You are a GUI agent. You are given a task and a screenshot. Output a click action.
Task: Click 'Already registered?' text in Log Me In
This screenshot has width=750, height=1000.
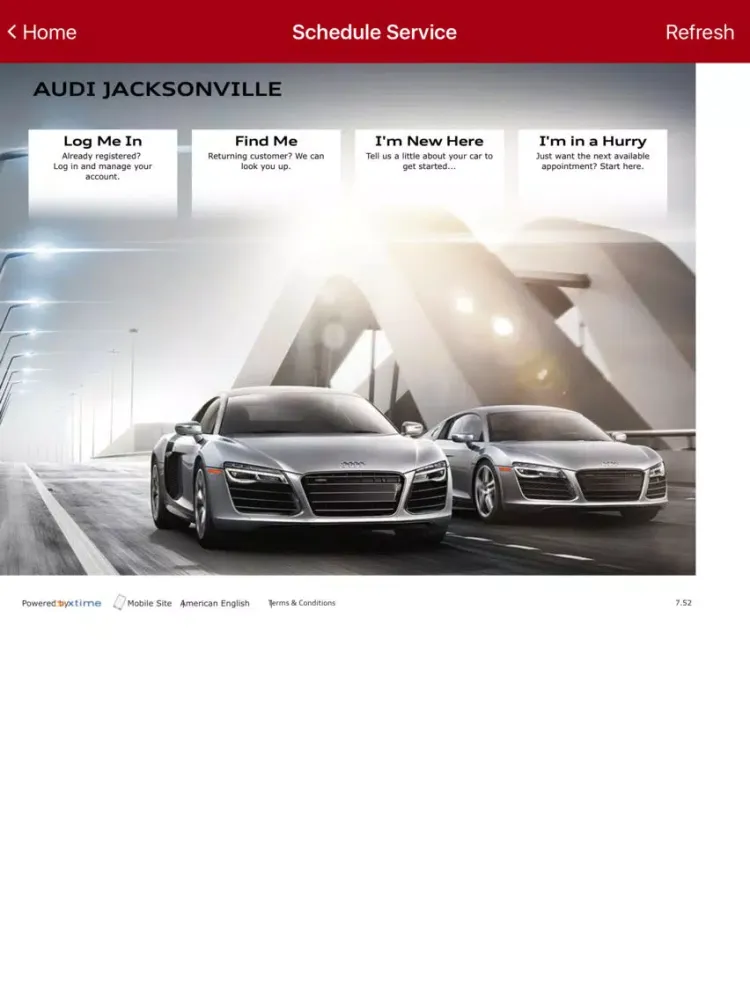(101, 156)
